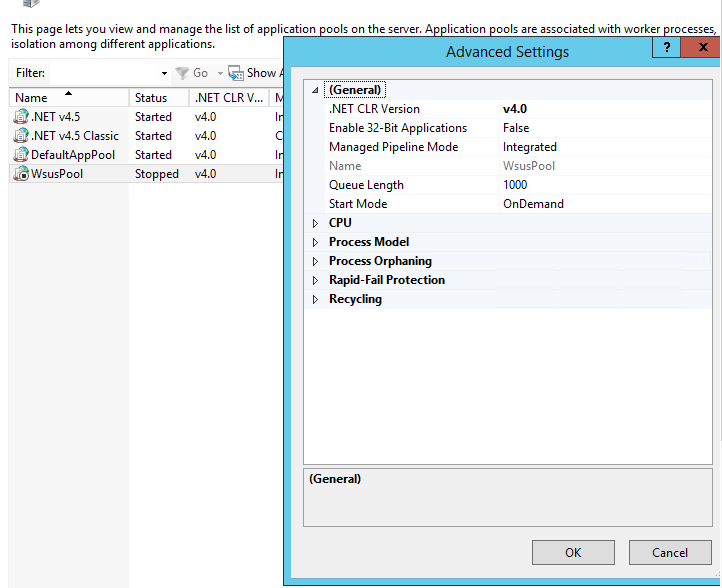722x588 pixels.
Task: Select the .NET CLR Version property
Action: point(374,109)
